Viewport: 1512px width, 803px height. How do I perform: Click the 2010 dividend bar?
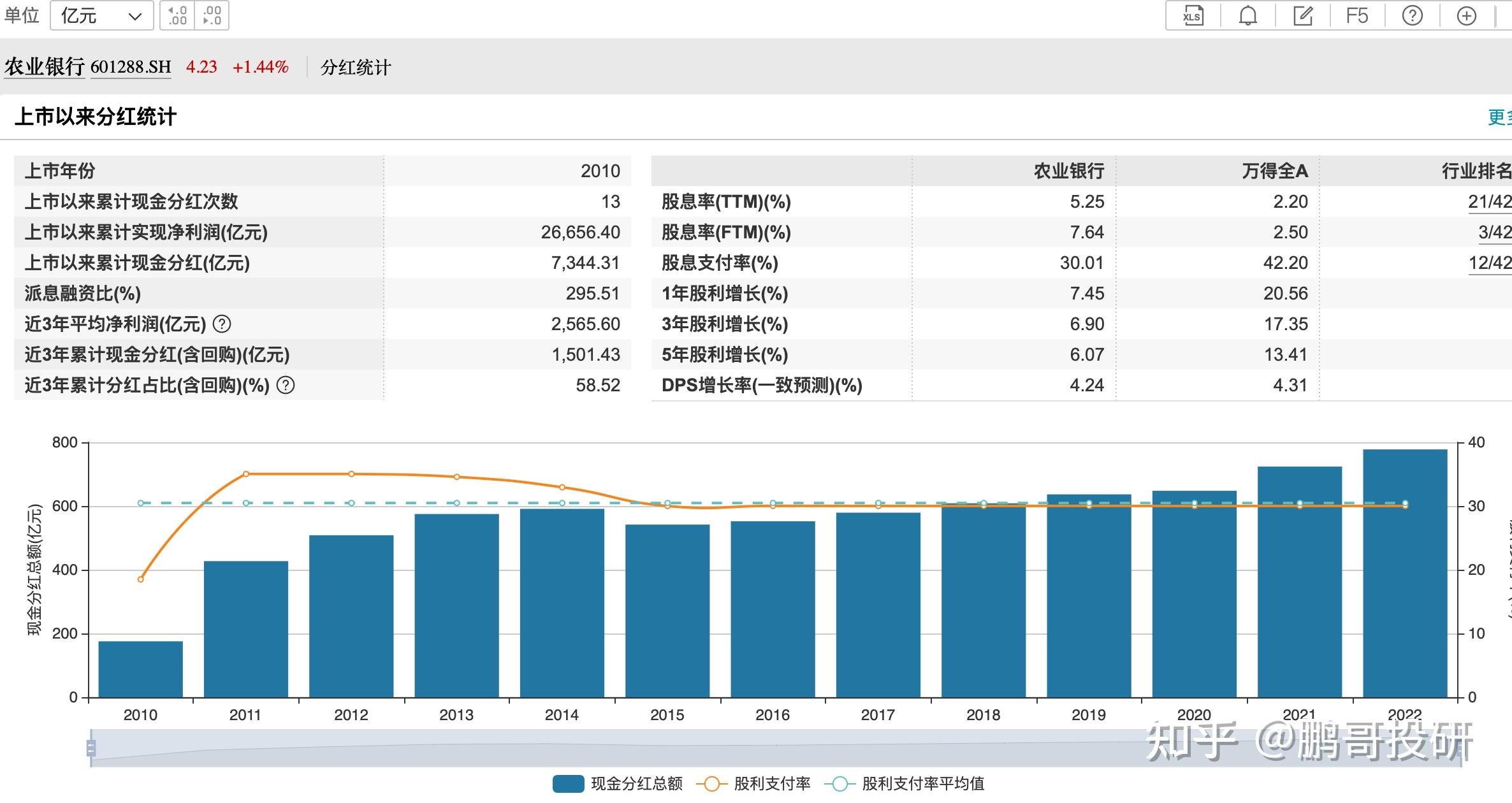[x=140, y=669]
